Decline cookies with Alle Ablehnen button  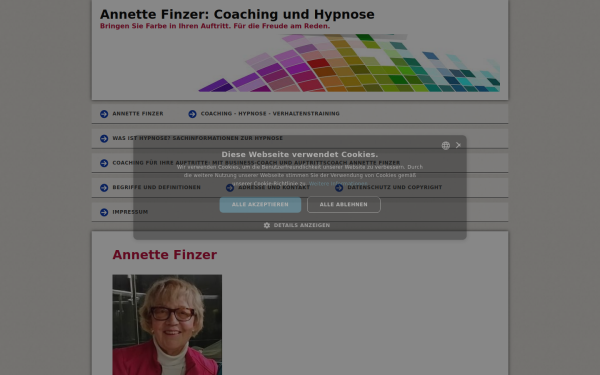click(x=344, y=205)
